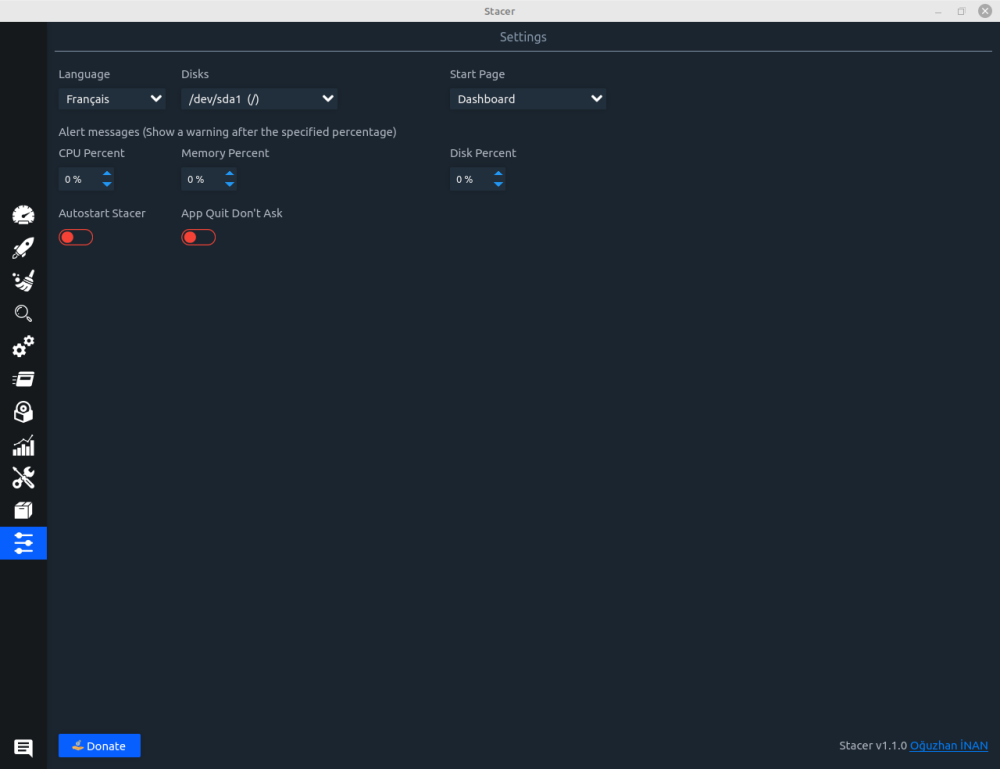Click the Donate button
Image resolution: width=1000 pixels, height=769 pixels.
coord(99,745)
